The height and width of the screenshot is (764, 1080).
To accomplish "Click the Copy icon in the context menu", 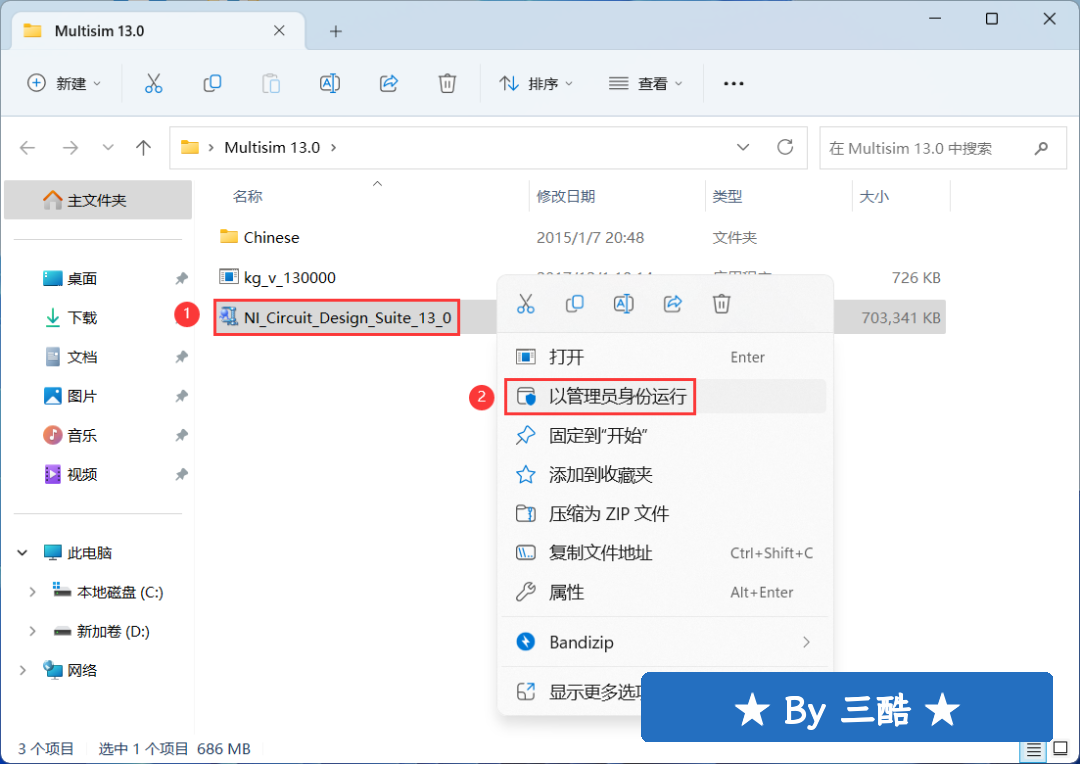I will point(574,304).
